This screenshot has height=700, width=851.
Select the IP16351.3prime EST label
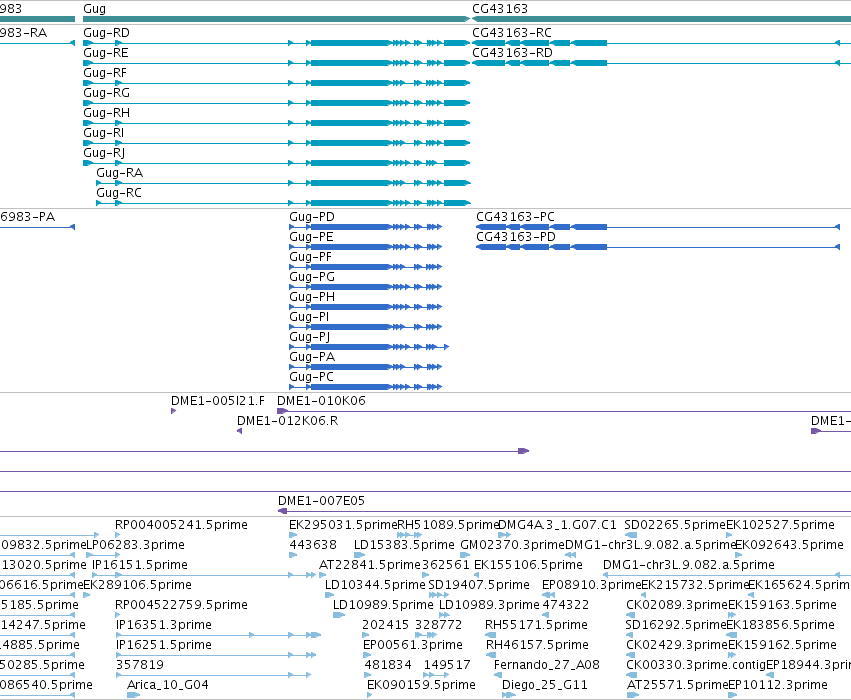(x=164, y=625)
